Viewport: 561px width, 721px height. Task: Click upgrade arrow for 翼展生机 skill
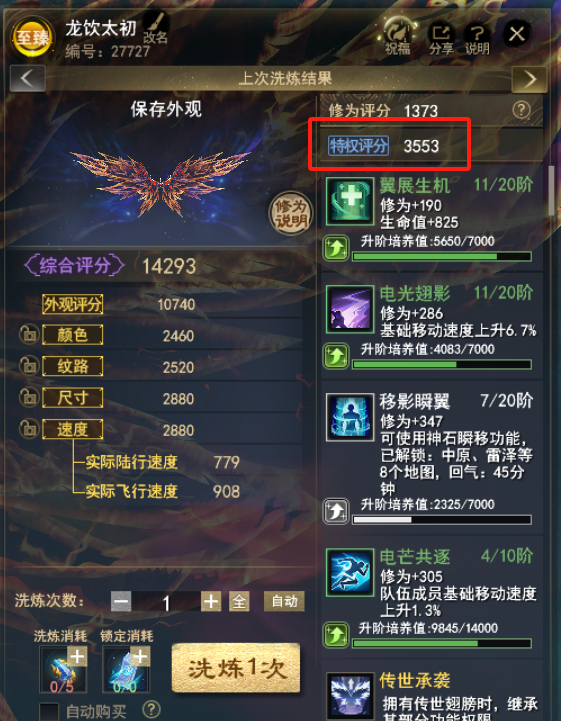[x=336, y=248]
